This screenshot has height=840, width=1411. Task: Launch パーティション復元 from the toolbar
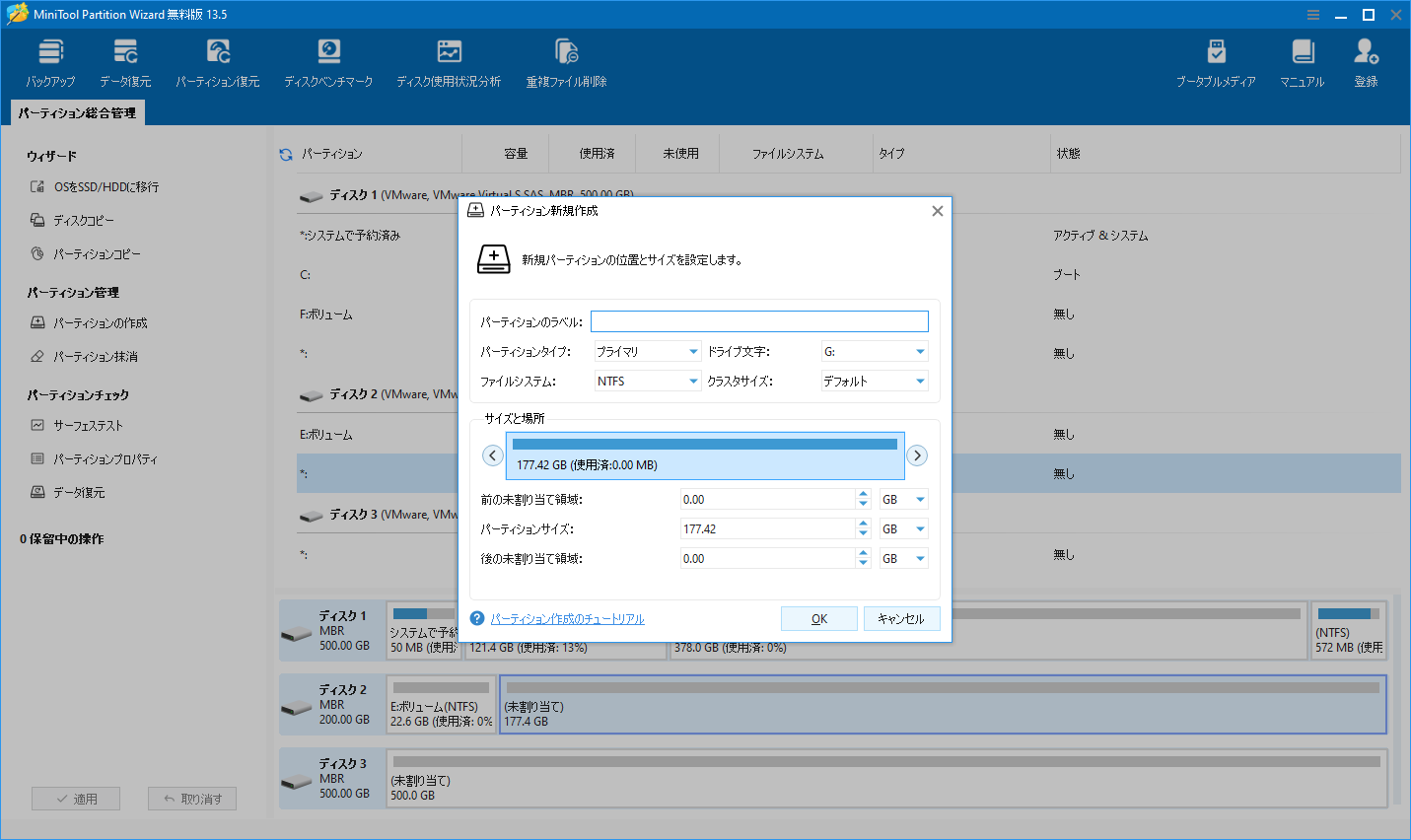pyautogui.click(x=217, y=59)
